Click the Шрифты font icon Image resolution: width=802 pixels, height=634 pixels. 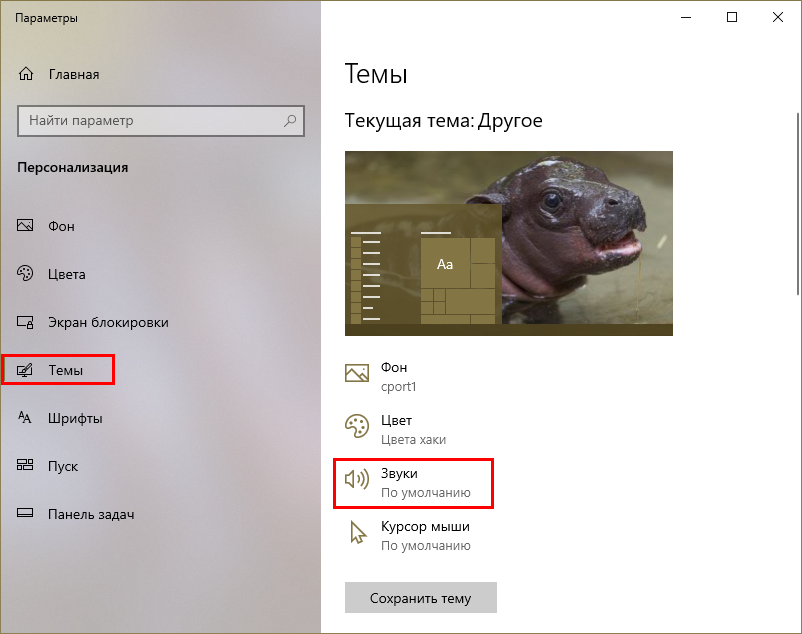[26, 418]
